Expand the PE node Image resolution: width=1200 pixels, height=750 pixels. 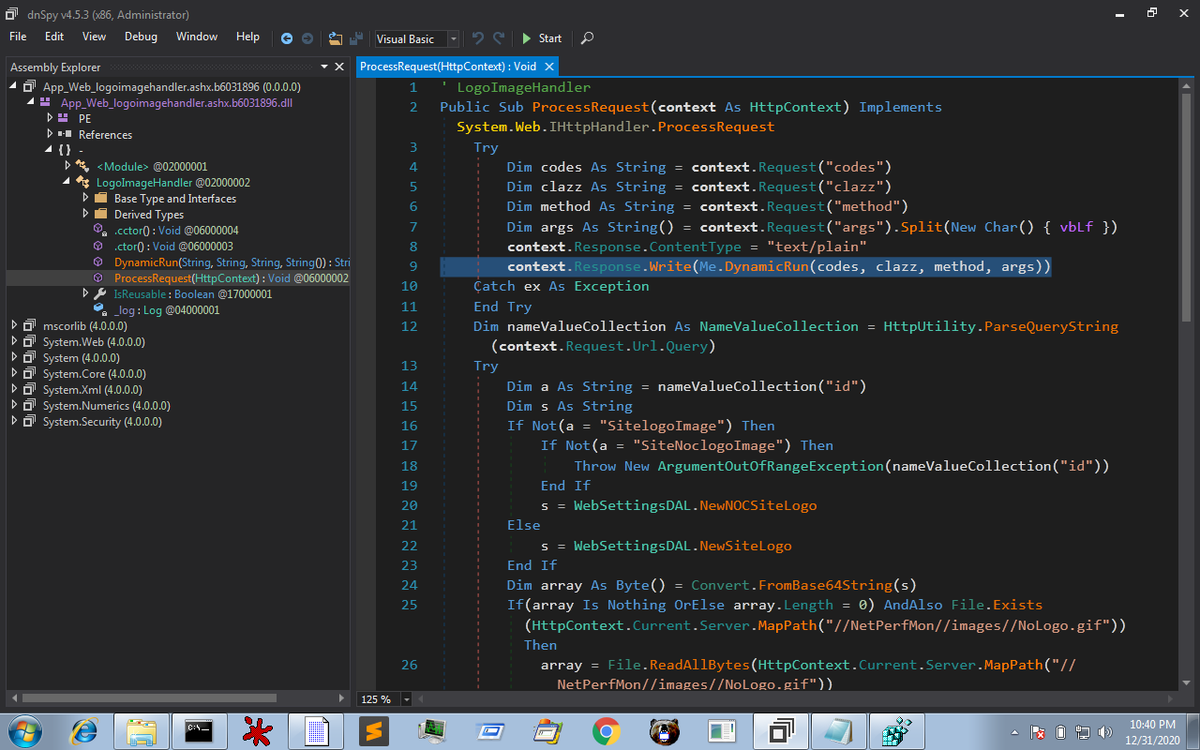point(50,118)
